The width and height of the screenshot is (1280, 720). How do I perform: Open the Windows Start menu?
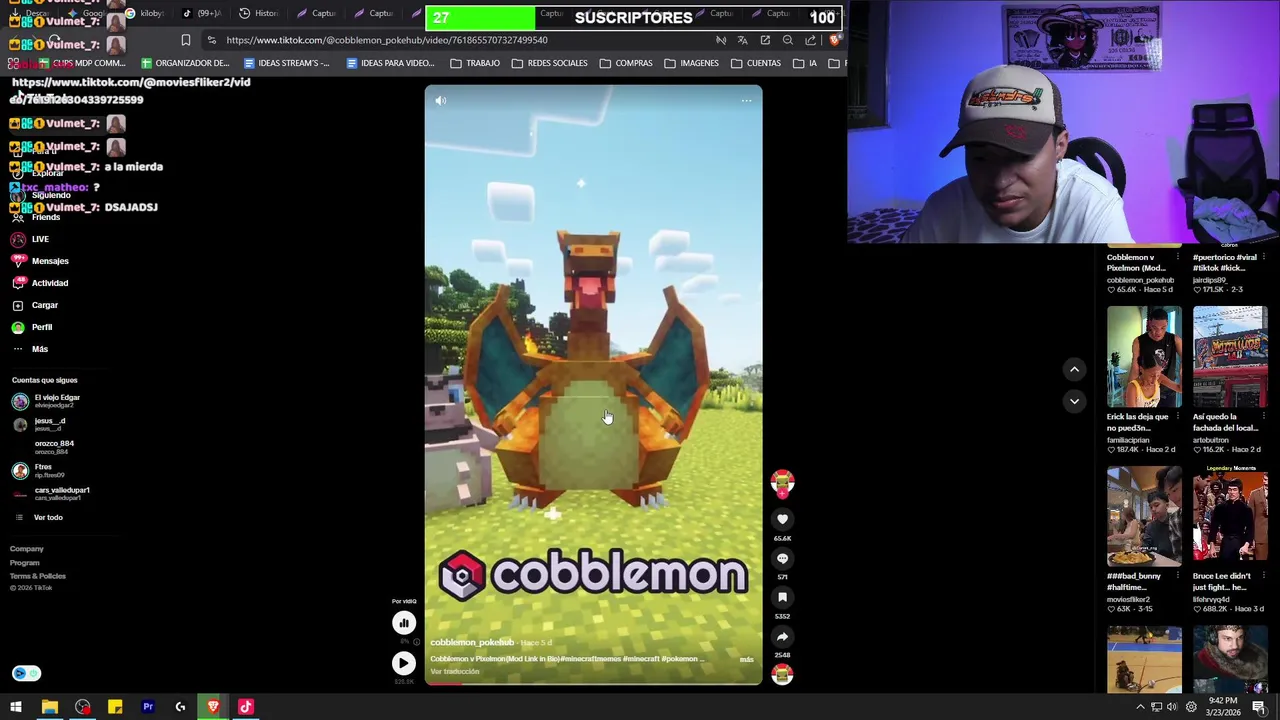[16, 707]
